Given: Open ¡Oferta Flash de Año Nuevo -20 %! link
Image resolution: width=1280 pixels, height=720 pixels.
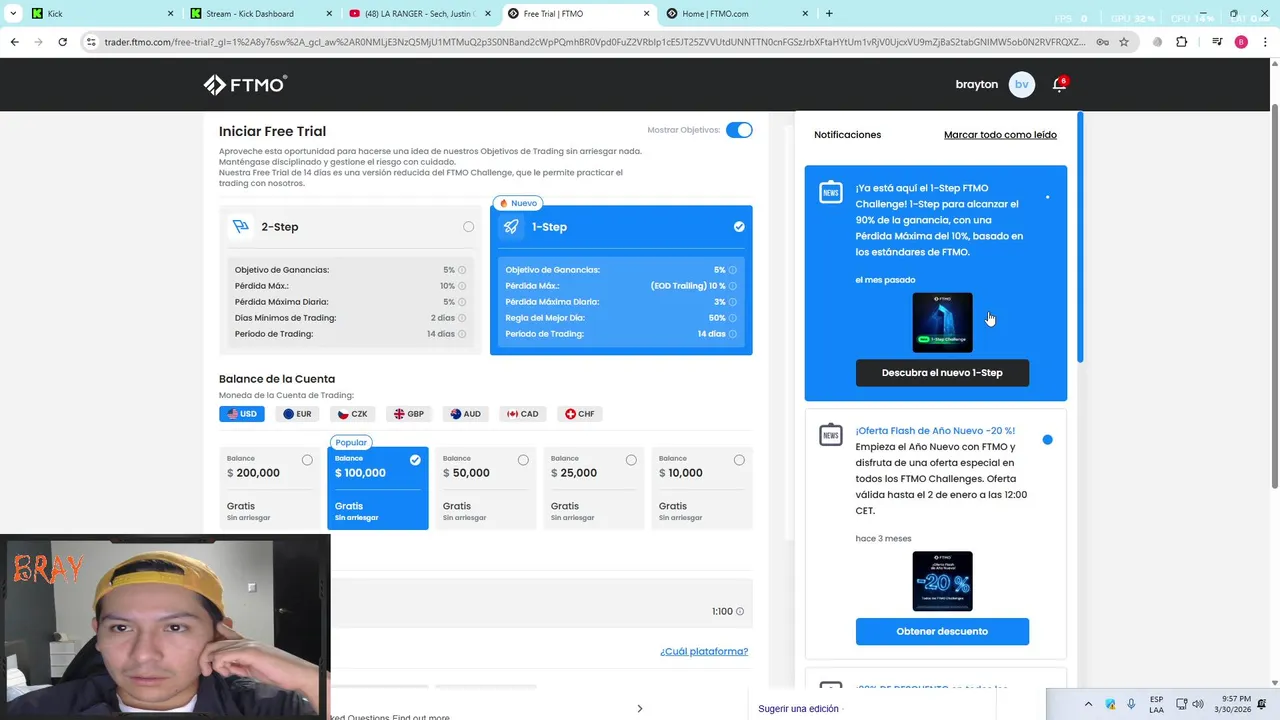Looking at the screenshot, I should click(935, 431).
